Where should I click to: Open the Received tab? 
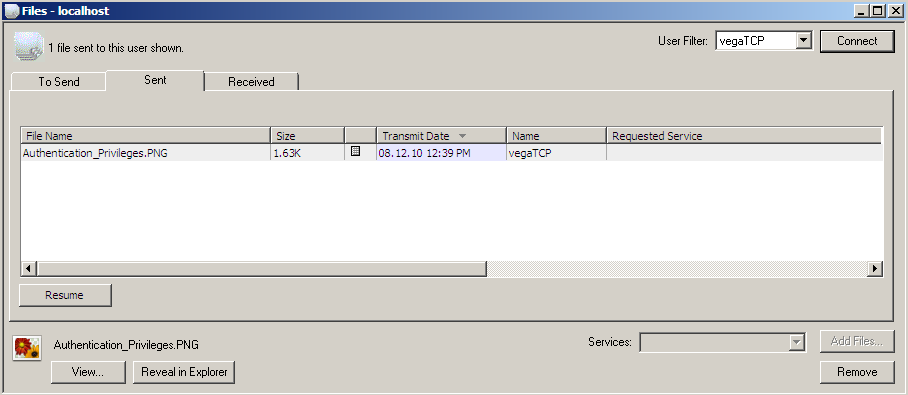pos(251,82)
